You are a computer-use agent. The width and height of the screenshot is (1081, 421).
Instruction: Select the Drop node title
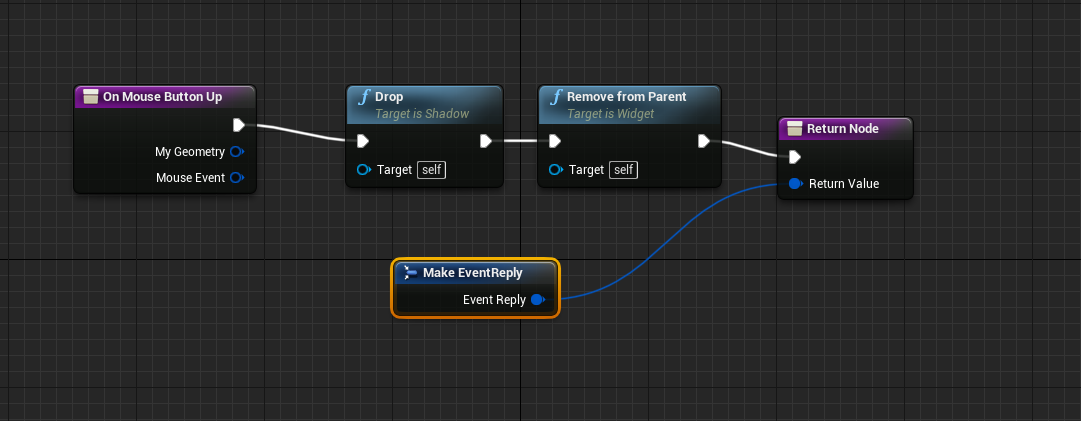[389, 96]
